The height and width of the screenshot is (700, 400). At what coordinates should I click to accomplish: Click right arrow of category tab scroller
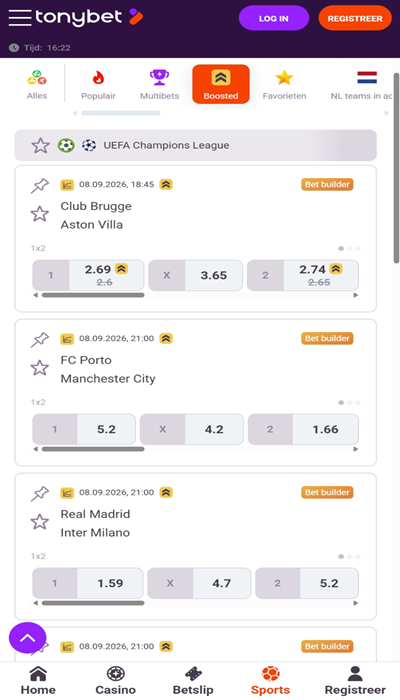coord(387,113)
